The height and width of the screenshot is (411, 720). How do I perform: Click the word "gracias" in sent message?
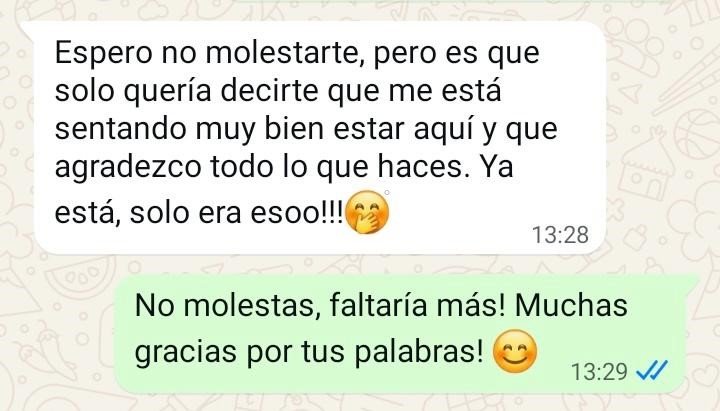coord(186,354)
